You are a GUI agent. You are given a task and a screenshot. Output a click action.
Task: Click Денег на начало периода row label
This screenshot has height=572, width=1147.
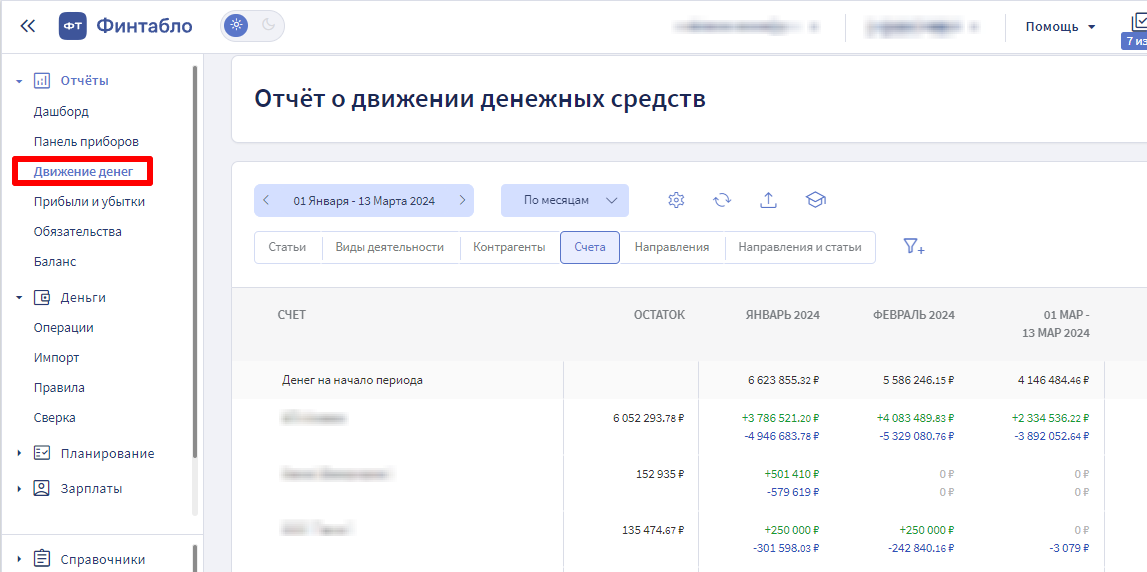(x=353, y=380)
